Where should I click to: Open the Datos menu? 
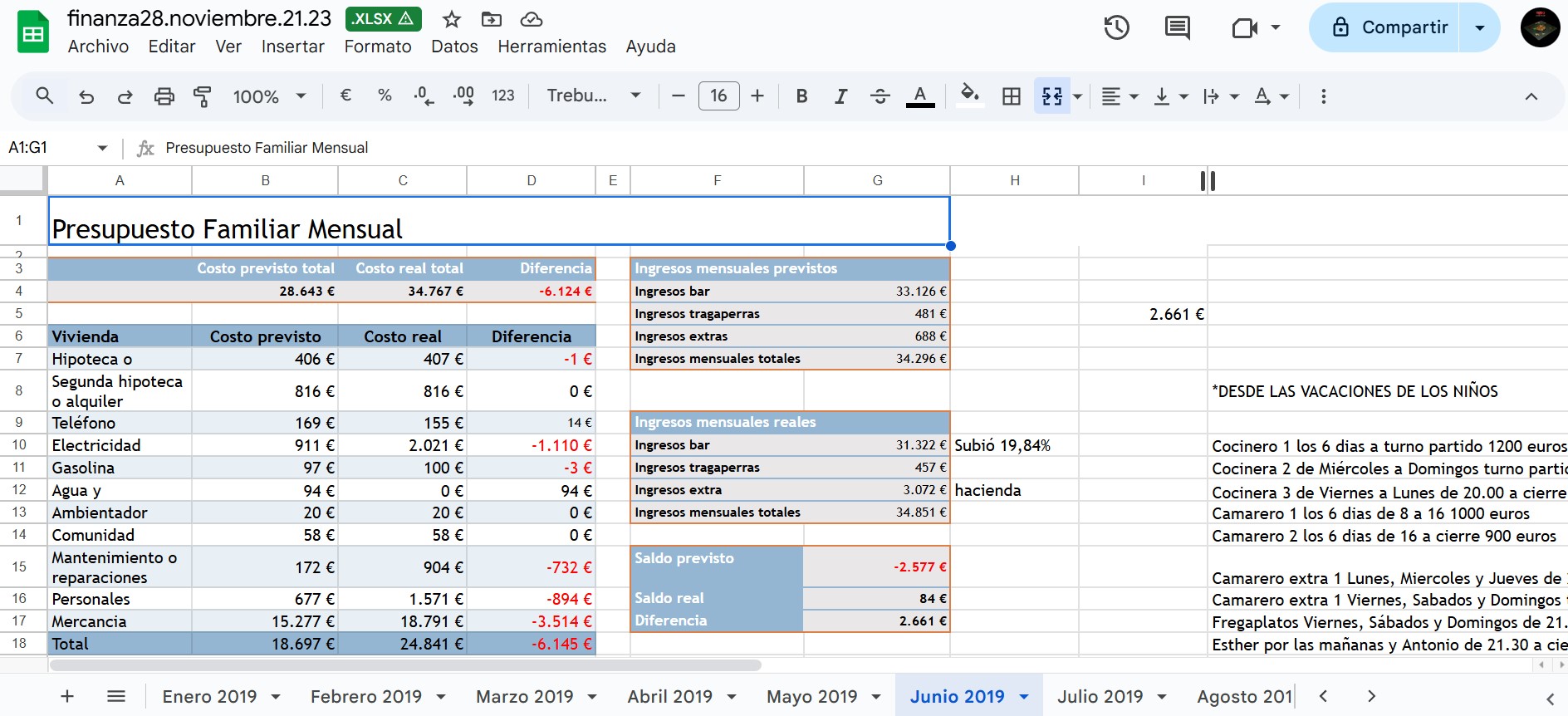[x=454, y=47]
